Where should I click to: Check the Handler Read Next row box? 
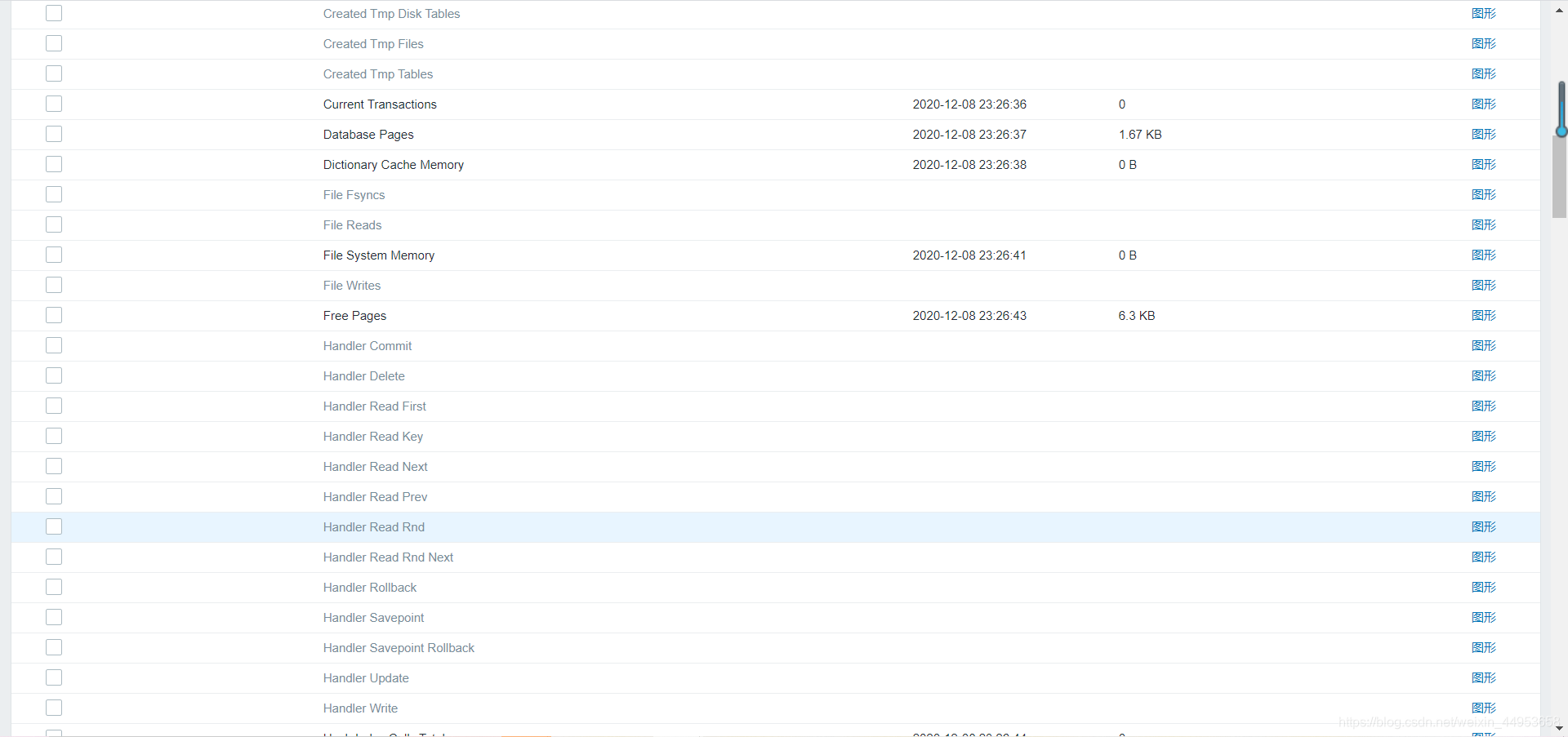click(x=54, y=466)
